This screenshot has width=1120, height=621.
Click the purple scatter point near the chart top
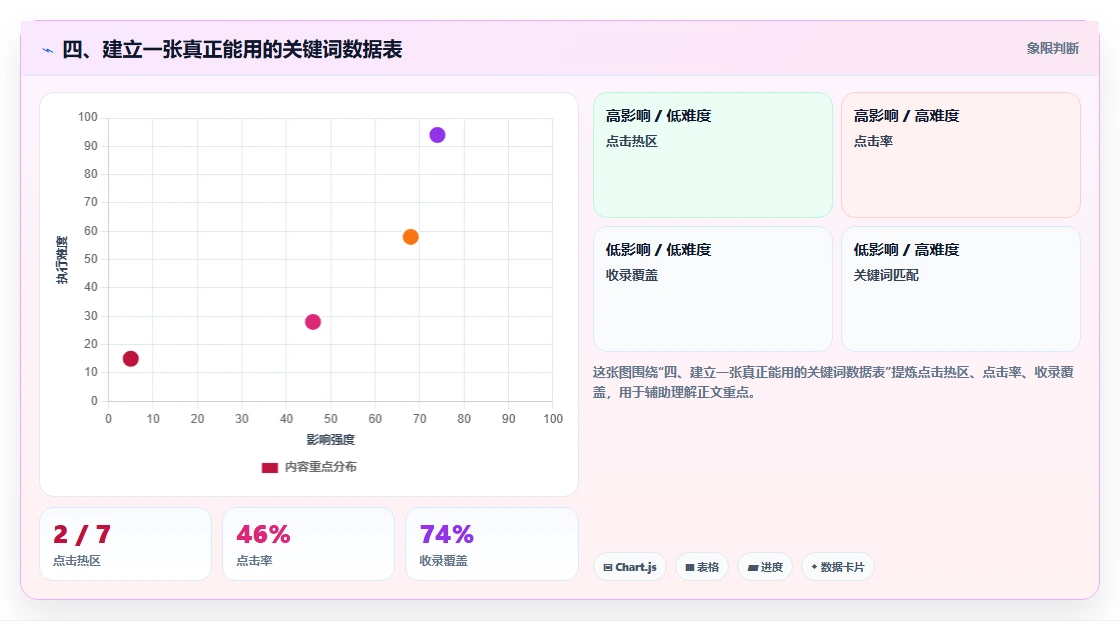click(x=437, y=135)
